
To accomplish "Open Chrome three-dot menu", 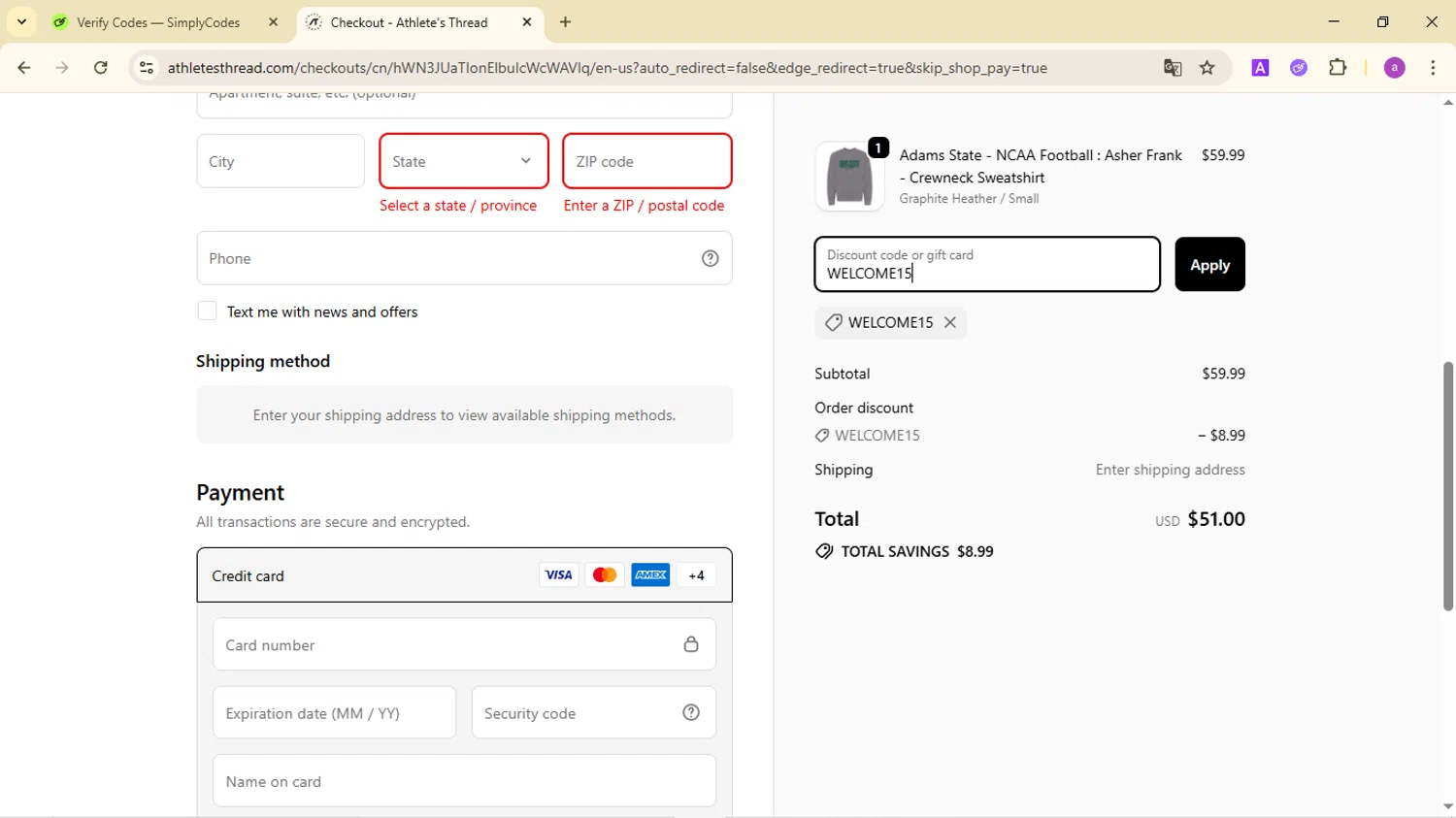I will (1433, 68).
